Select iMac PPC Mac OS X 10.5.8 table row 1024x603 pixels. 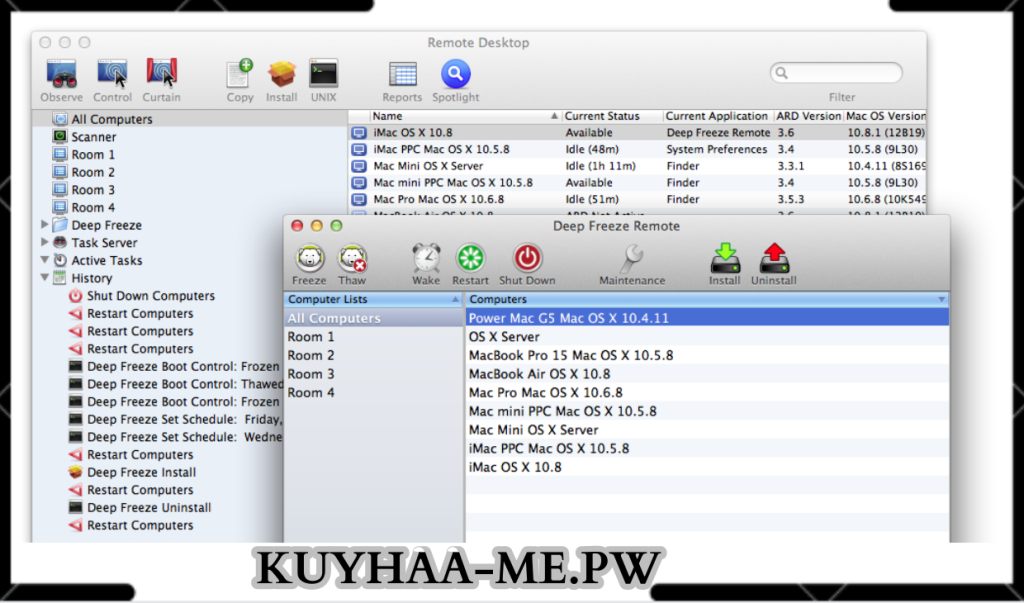[x=637, y=149]
